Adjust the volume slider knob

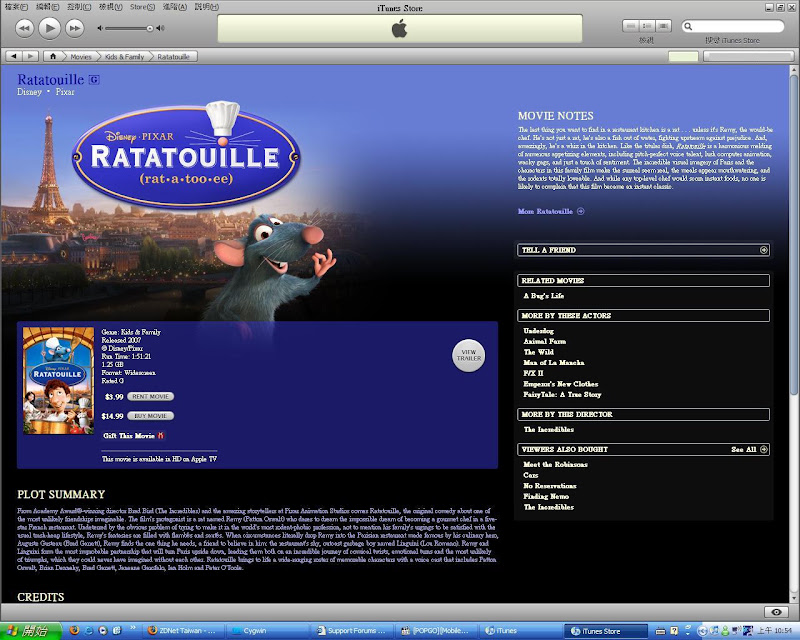point(149,28)
